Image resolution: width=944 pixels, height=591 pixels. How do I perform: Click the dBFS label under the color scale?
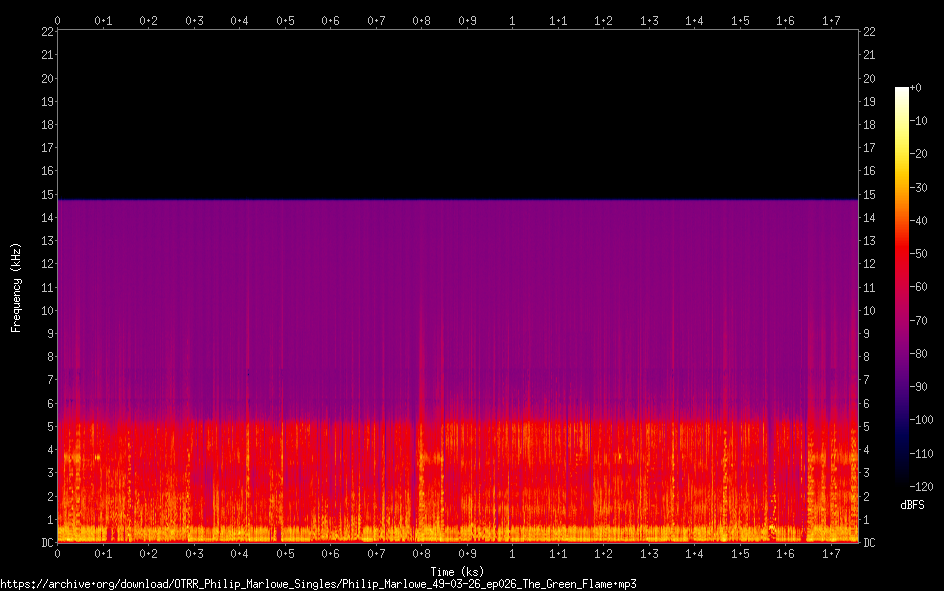(x=912, y=506)
